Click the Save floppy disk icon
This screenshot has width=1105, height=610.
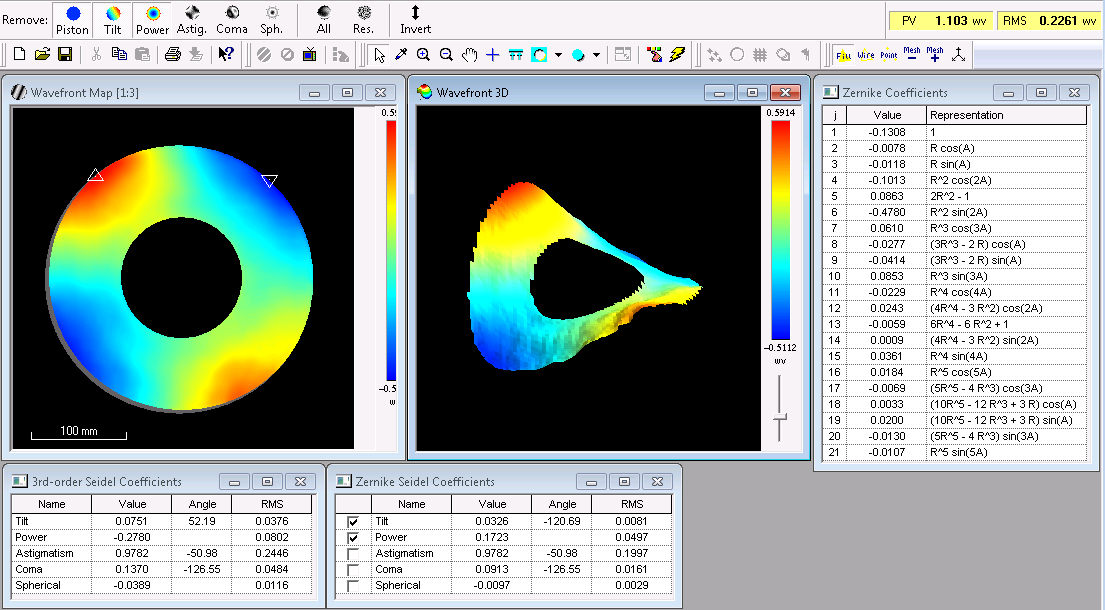(64, 54)
